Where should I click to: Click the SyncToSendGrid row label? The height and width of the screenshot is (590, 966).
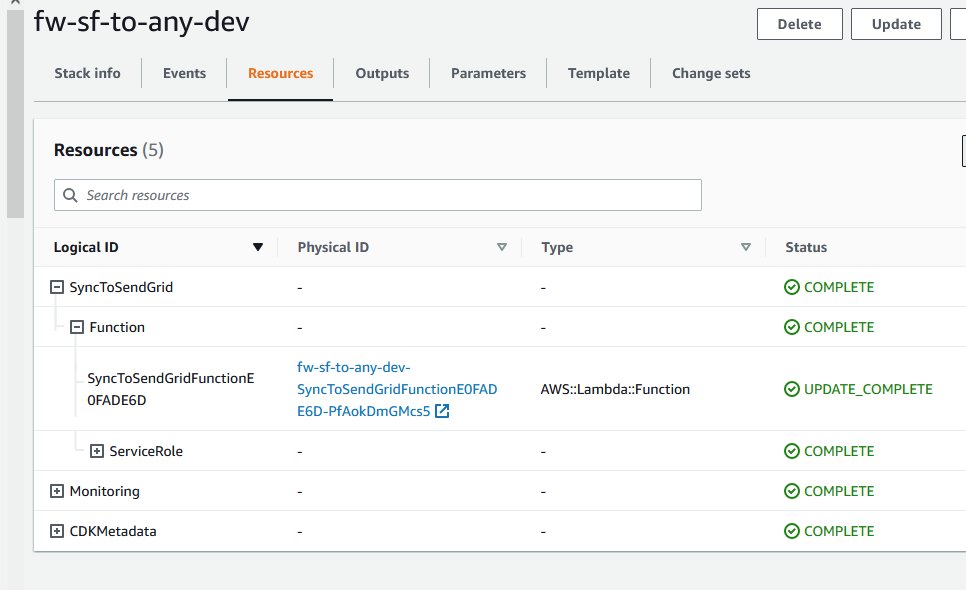tap(121, 287)
